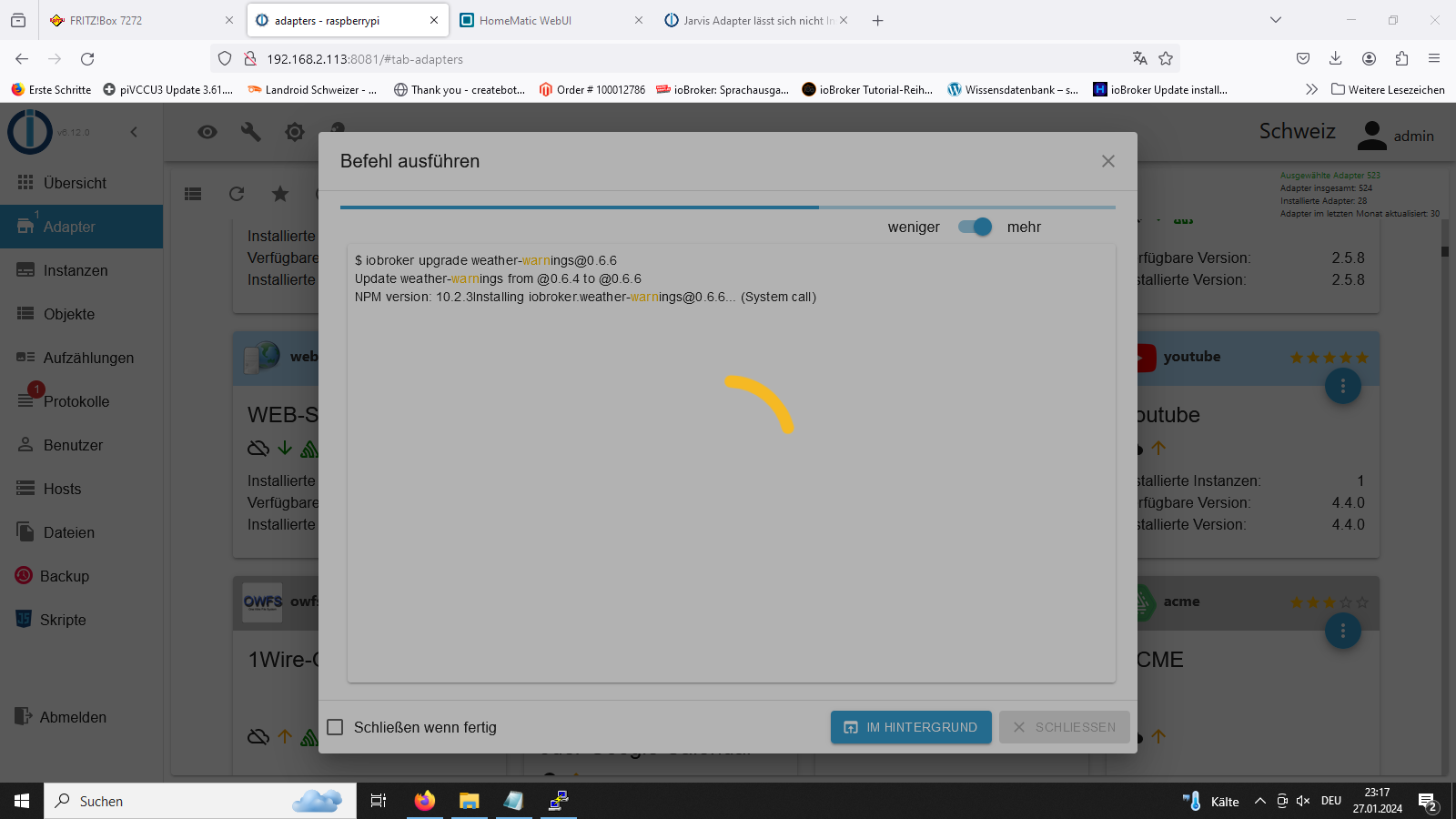
Task: Click the youtube adapter logo icon
Action: tap(1146, 358)
